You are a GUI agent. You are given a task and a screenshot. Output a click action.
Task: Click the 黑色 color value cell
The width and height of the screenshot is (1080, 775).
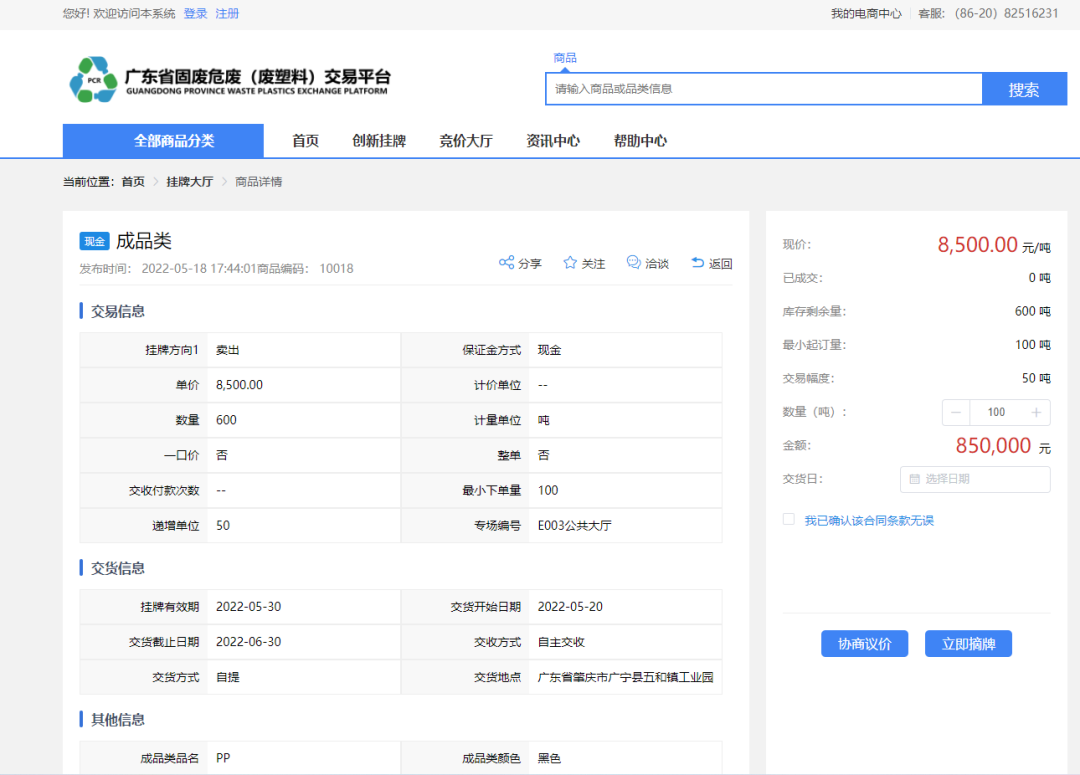tap(549, 758)
